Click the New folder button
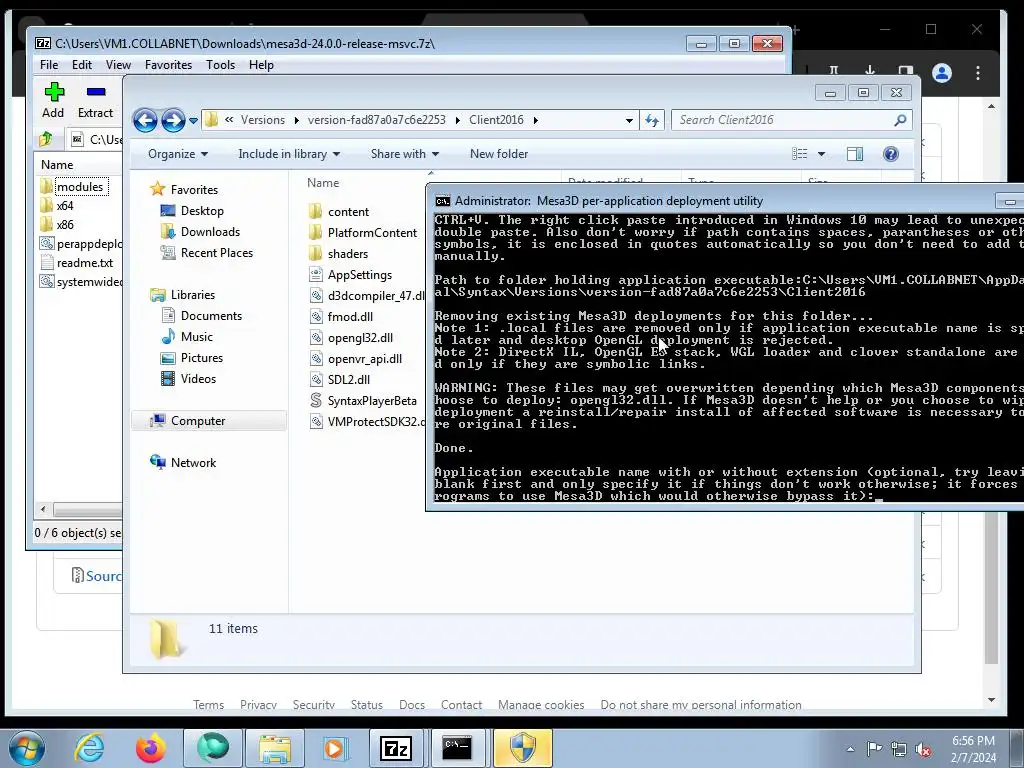The height and width of the screenshot is (768, 1024). pyautogui.click(x=499, y=154)
